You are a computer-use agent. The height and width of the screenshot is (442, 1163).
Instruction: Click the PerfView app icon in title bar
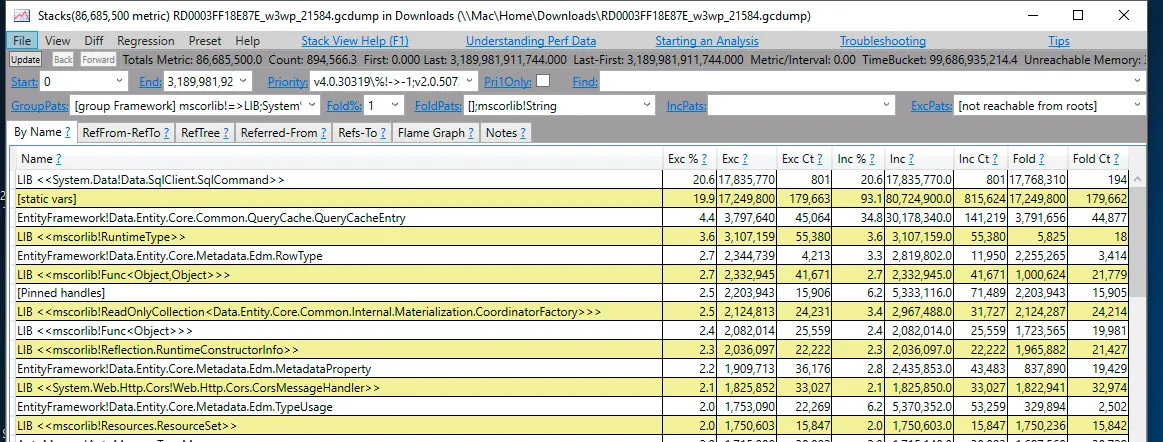pyautogui.click(x=22, y=15)
